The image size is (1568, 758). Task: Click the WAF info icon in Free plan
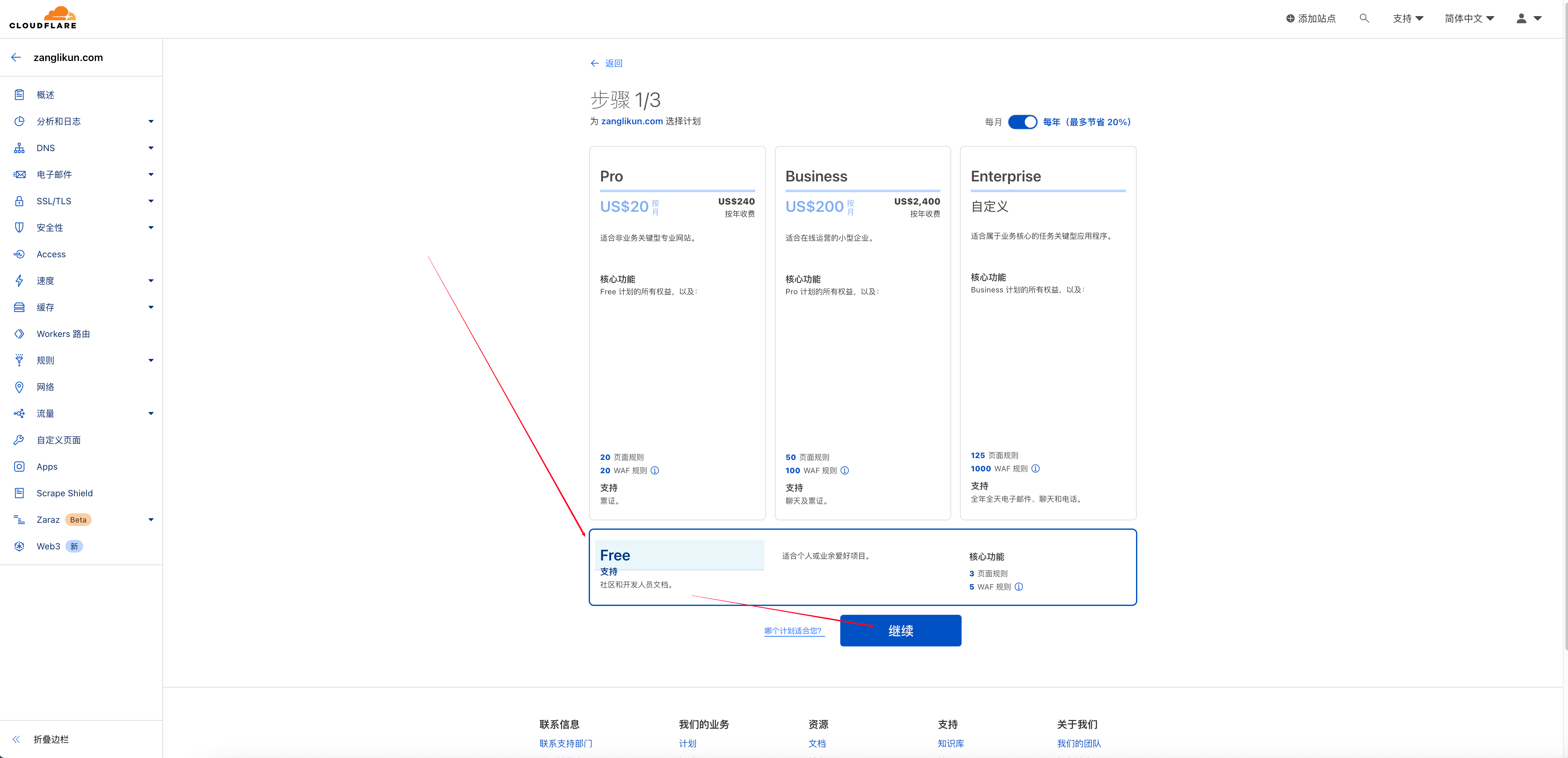click(1018, 587)
